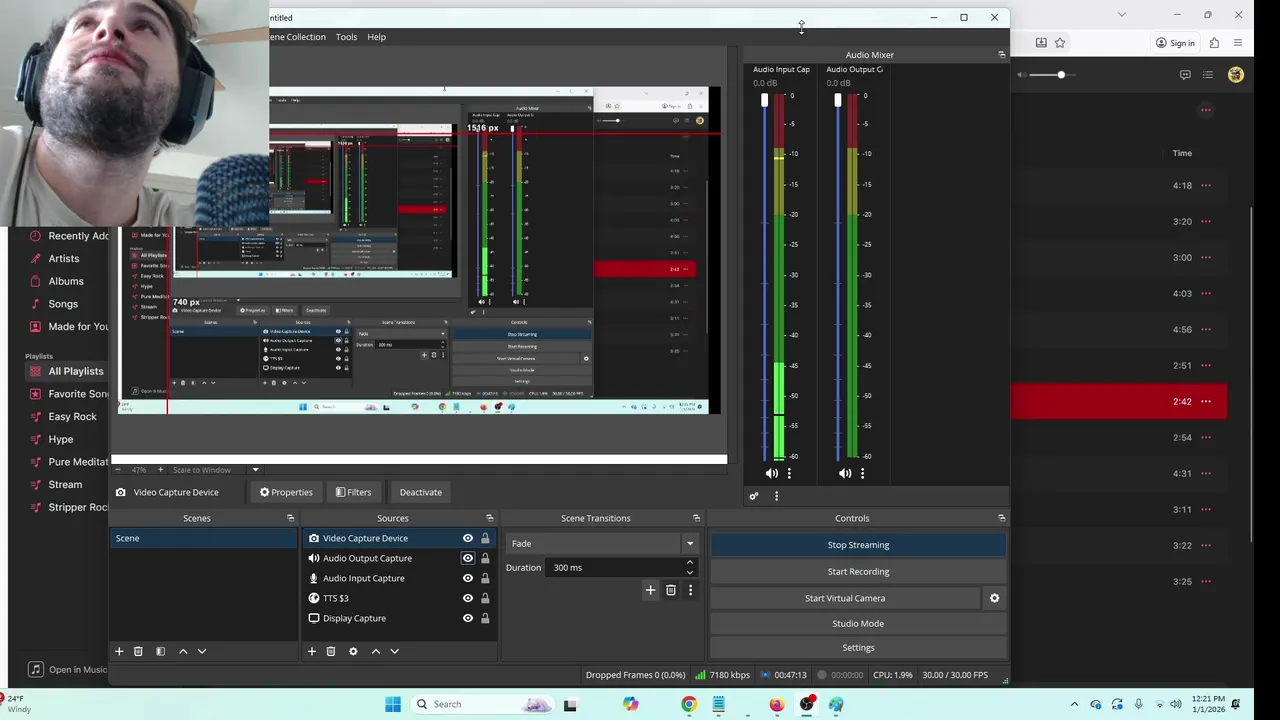
Task: Open virtual camera settings gear
Action: (x=994, y=598)
